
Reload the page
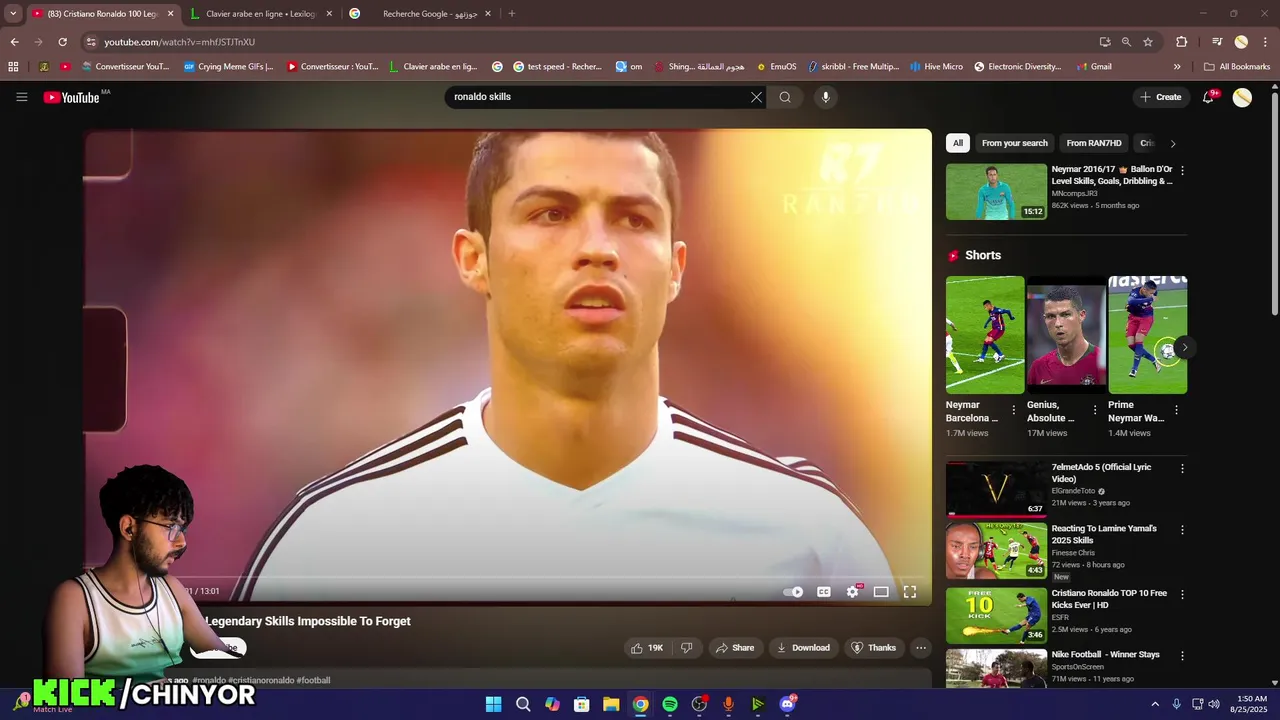point(62,42)
